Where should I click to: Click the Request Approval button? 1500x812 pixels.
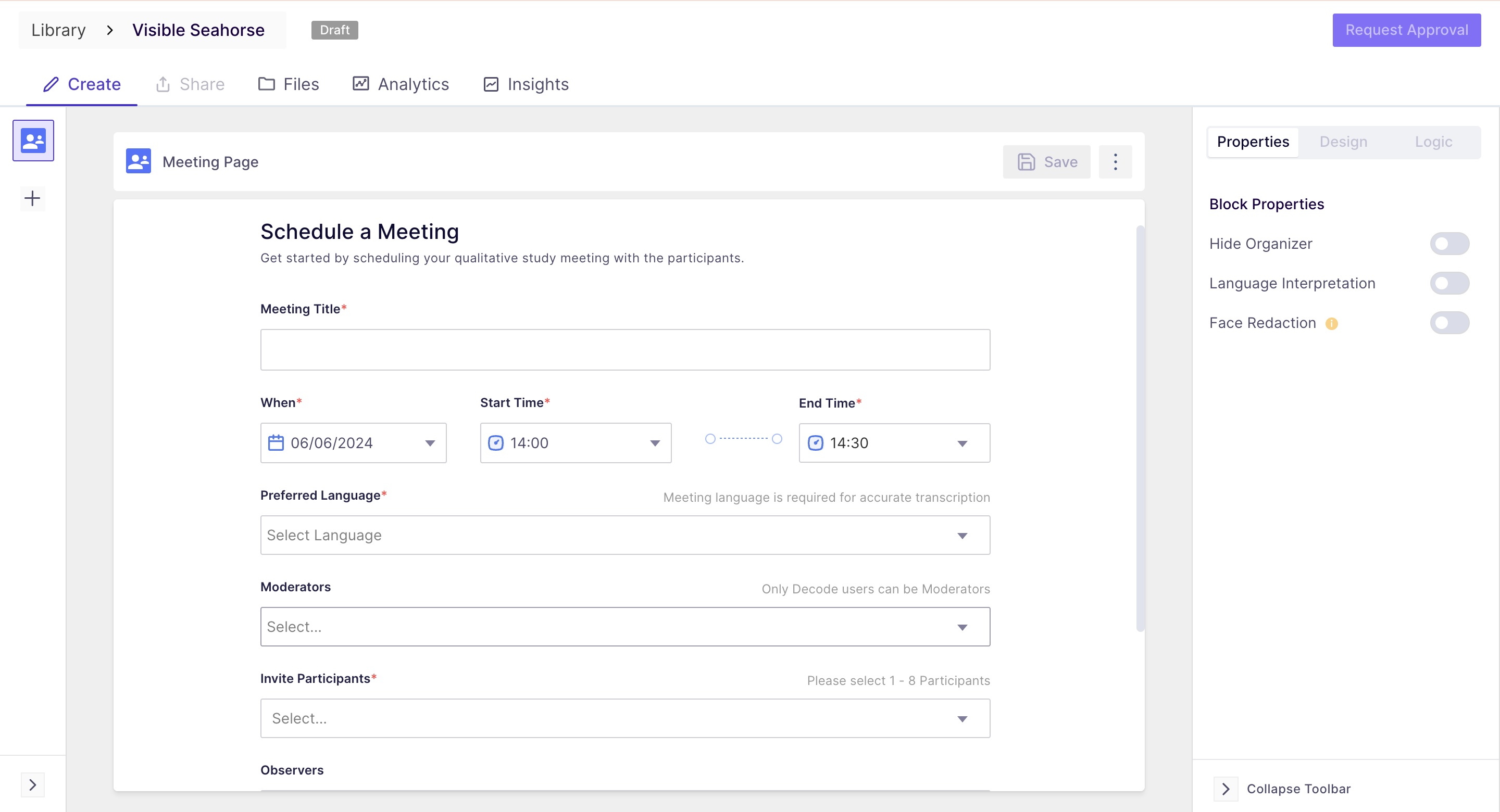click(x=1406, y=30)
